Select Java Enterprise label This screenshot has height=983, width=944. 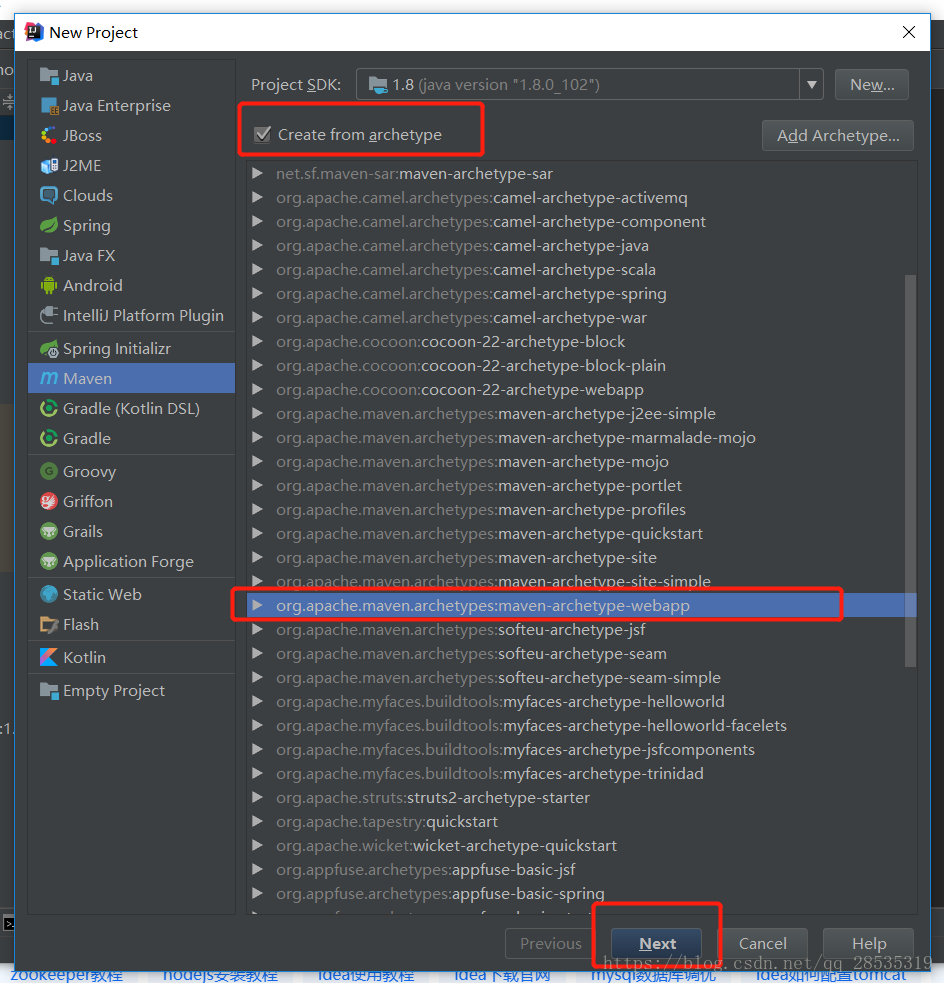pyautogui.click(x=117, y=106)
